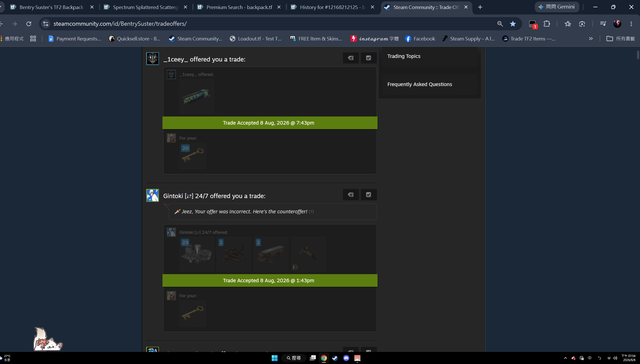Click Gintoki 24/7 profile avatar
The image size is (640, 364).
click(x=152, y=195)
